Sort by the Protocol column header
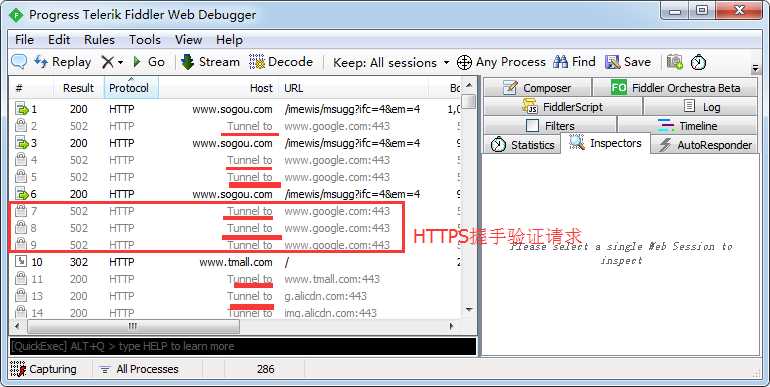The height and width of the screenshot is (387, 770). coord(129,88)
